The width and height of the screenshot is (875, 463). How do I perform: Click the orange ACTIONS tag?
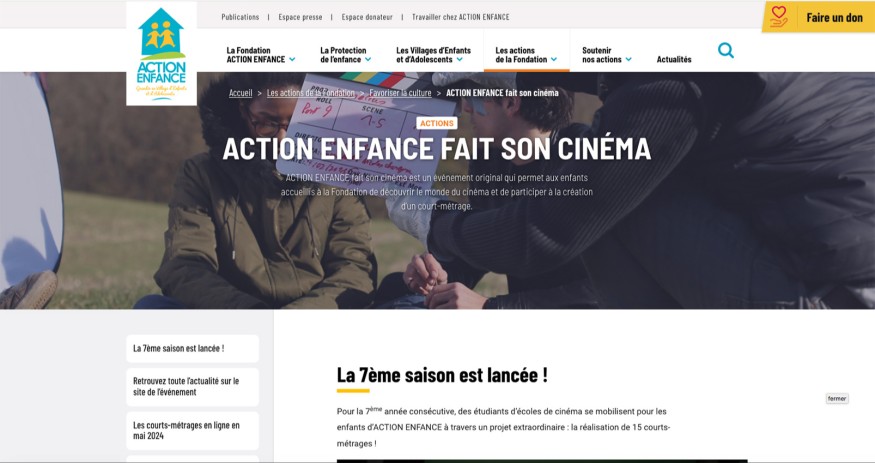pos(436,123)
